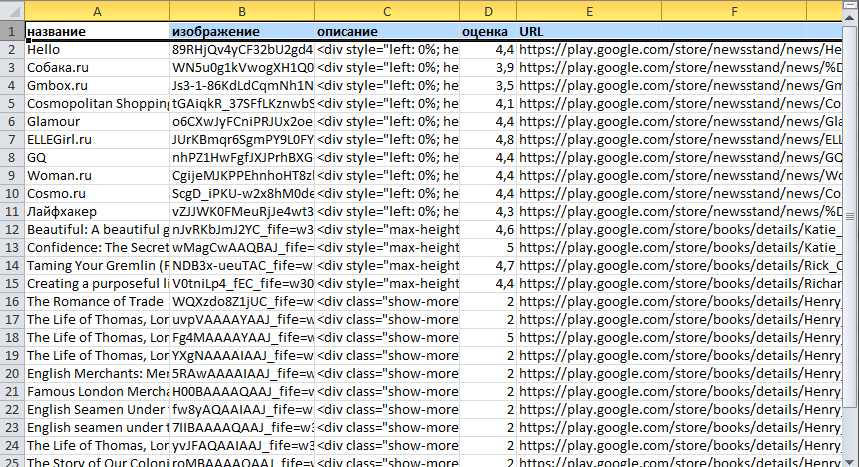Select cell with 'Hello'
This screenshot has width=859, height=467.
coord(97,49)
